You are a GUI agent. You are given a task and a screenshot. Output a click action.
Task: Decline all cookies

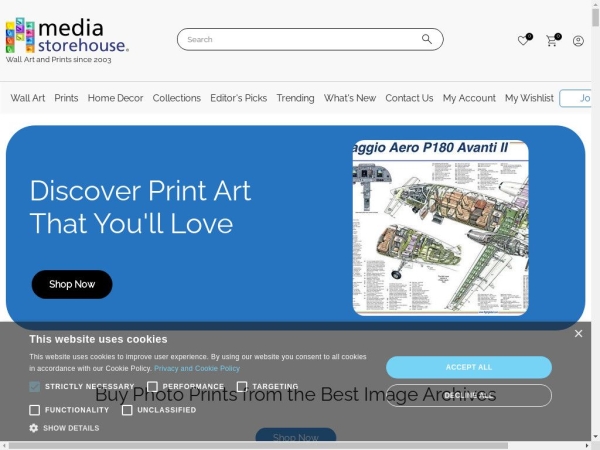tap(469, 395)
